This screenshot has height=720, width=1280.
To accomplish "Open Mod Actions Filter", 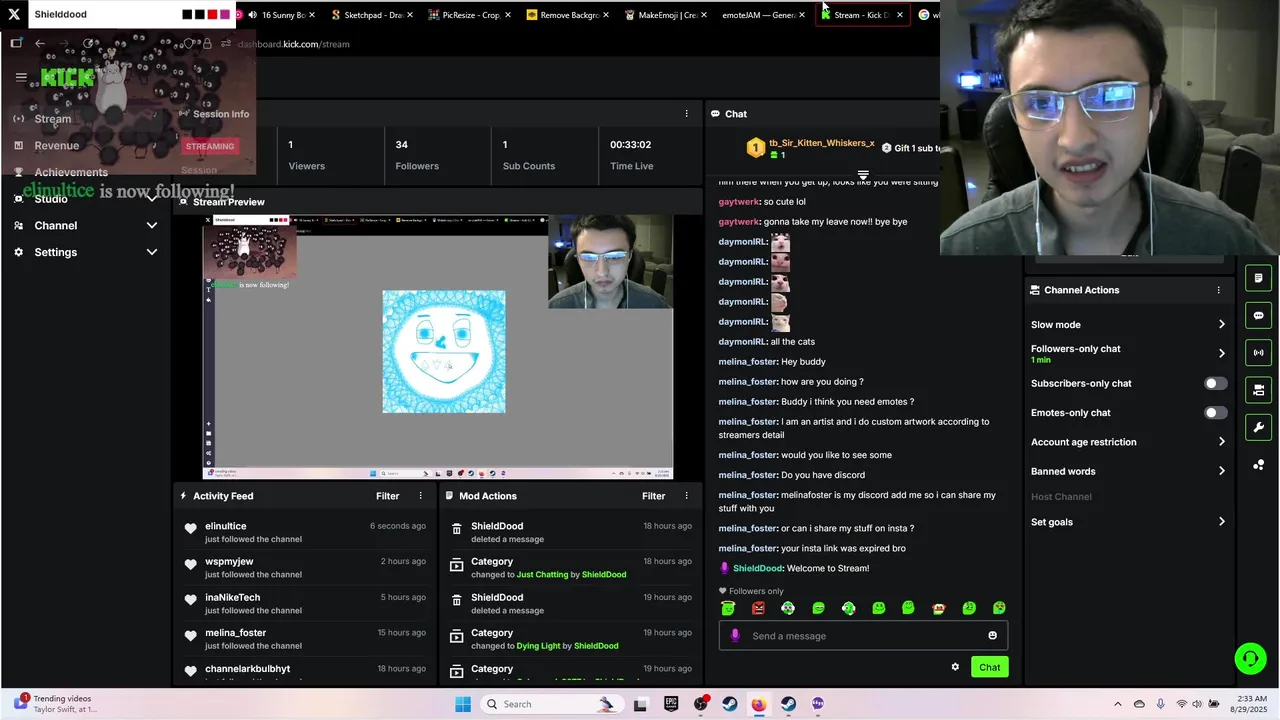I will tap(653, 496).
